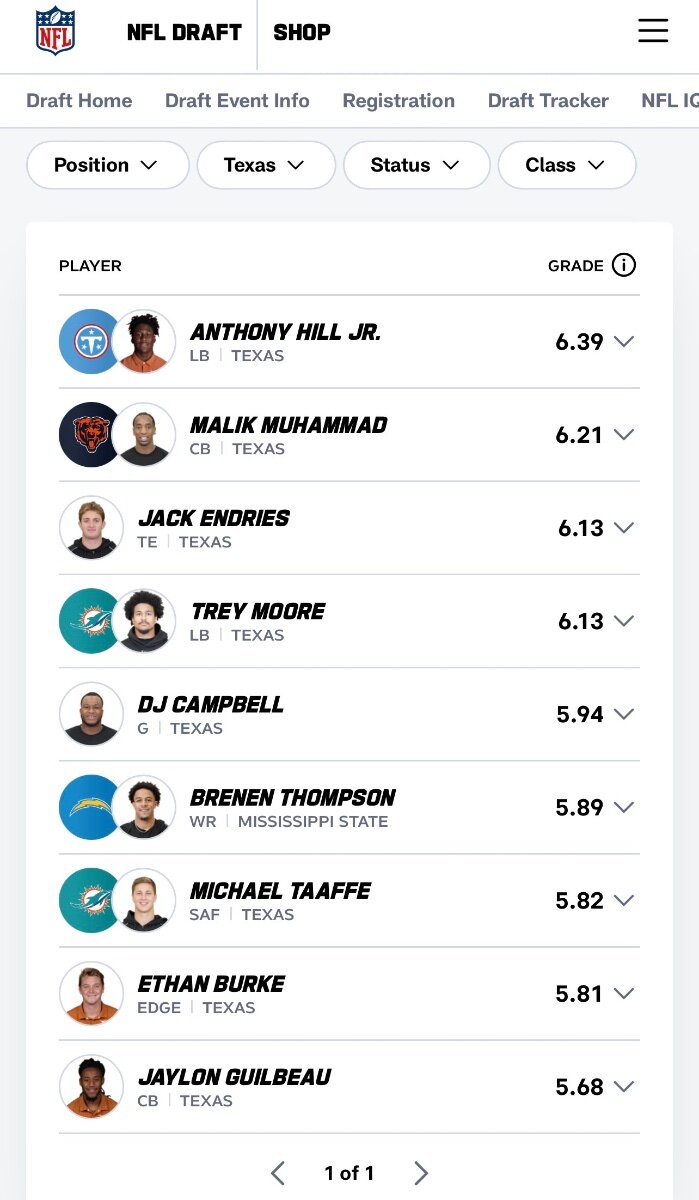Open the Position filter dropdown
The image size is (699, 1200).
pos(107,165)
